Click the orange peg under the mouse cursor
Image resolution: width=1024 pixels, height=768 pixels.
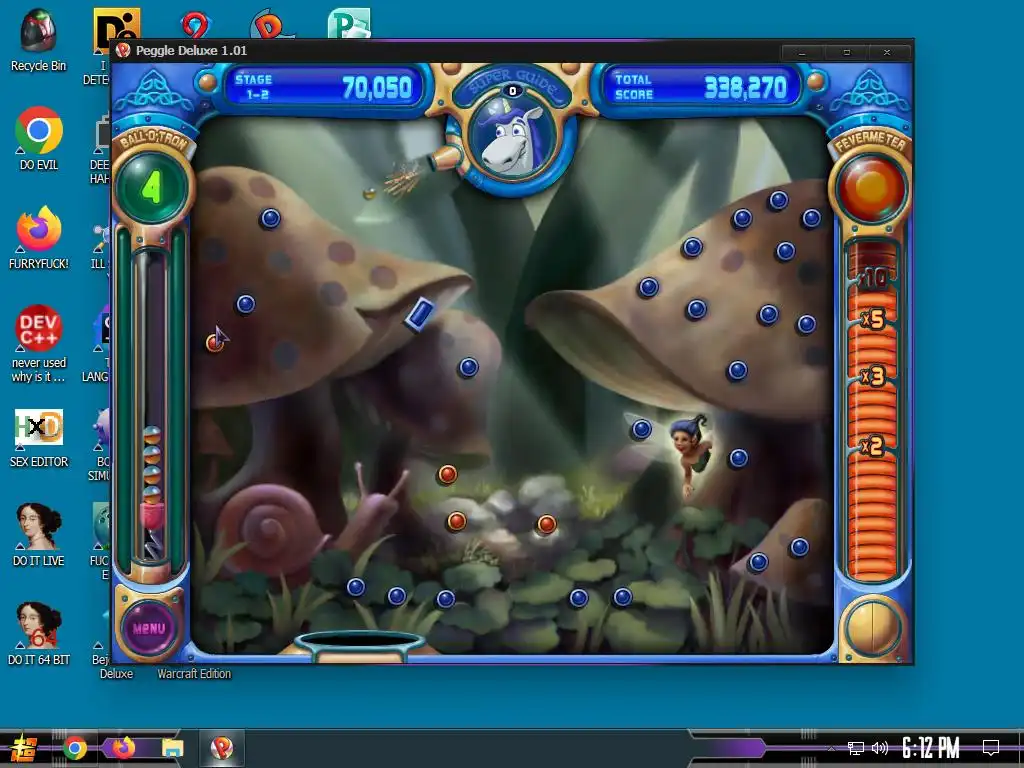(x=214, y=342)
